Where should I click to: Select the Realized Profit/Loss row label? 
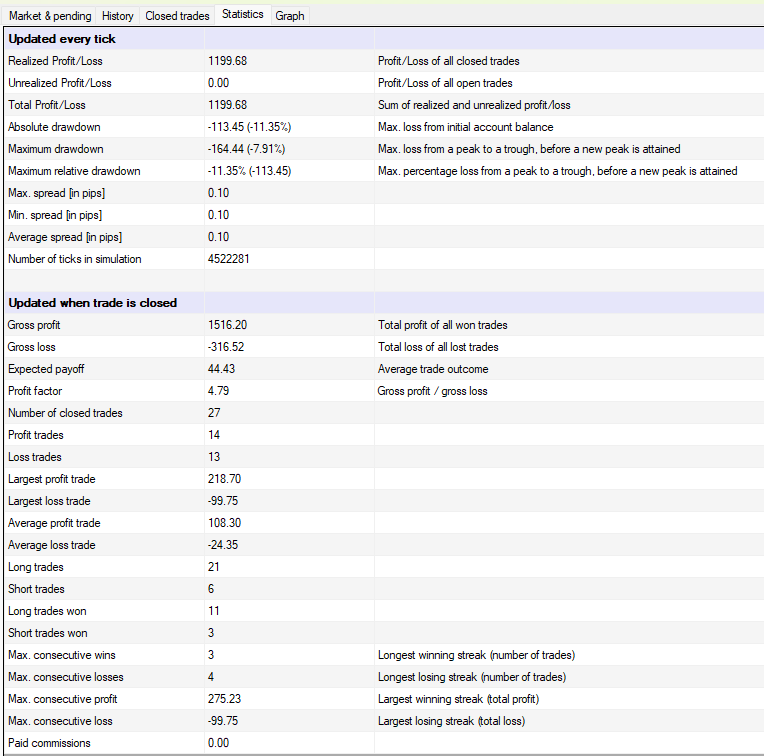47,61
